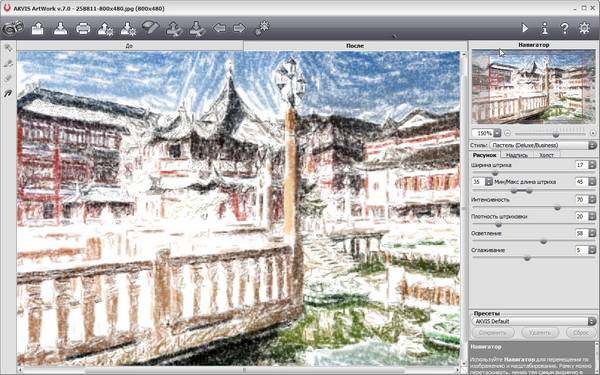Open preferences gear icon
The height and width of the screenshot is (375, 600).
coord(584,28)
